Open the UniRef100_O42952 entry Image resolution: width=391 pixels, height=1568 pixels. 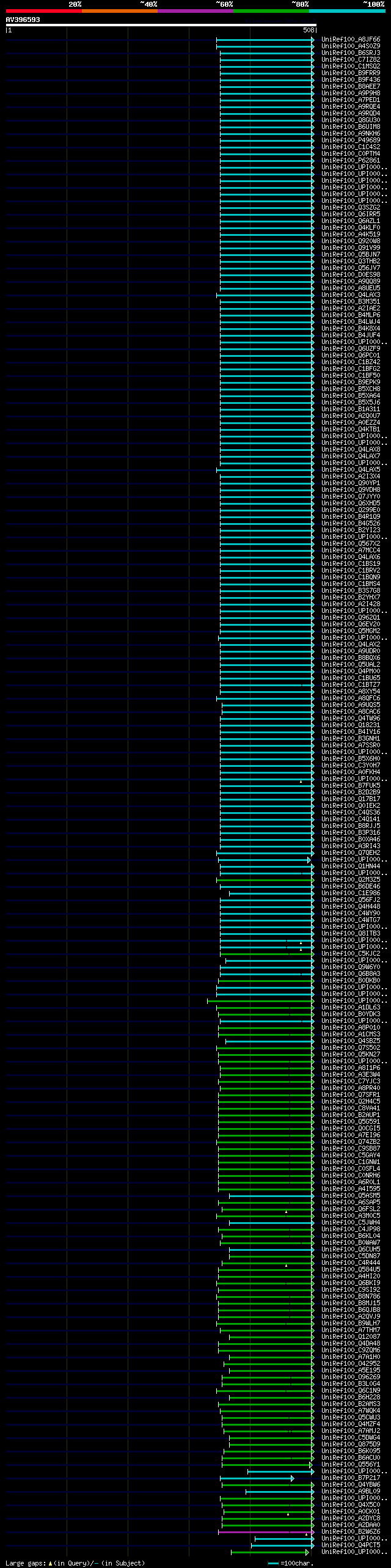[351, 1364]
